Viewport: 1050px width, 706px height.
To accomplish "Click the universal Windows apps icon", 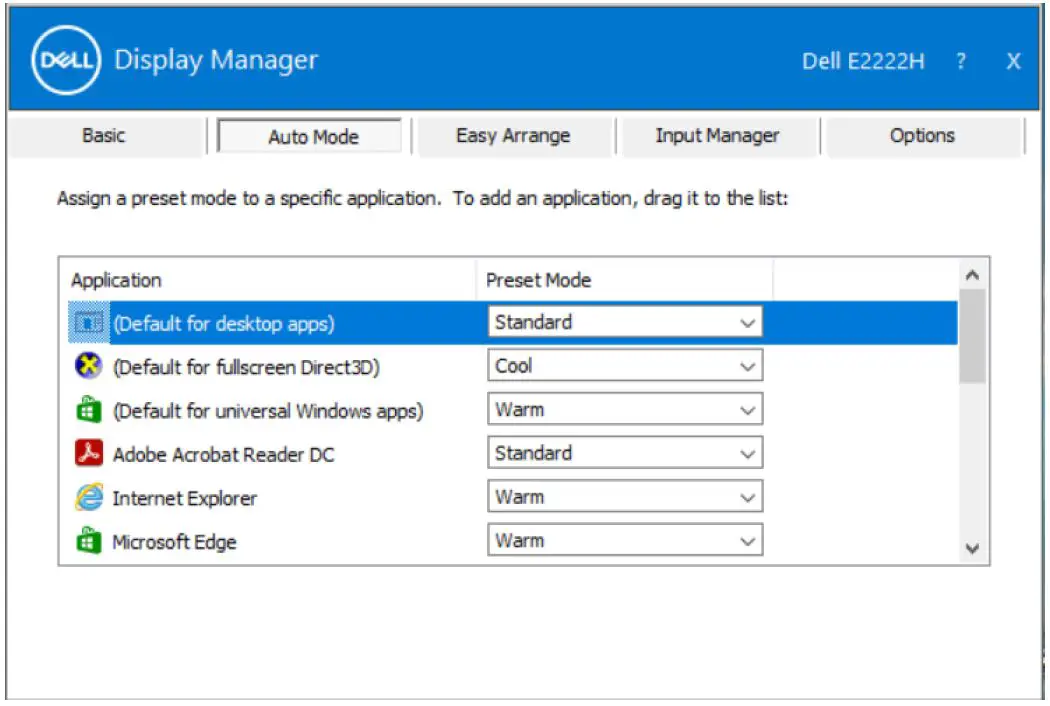I will tap(90, 409).
